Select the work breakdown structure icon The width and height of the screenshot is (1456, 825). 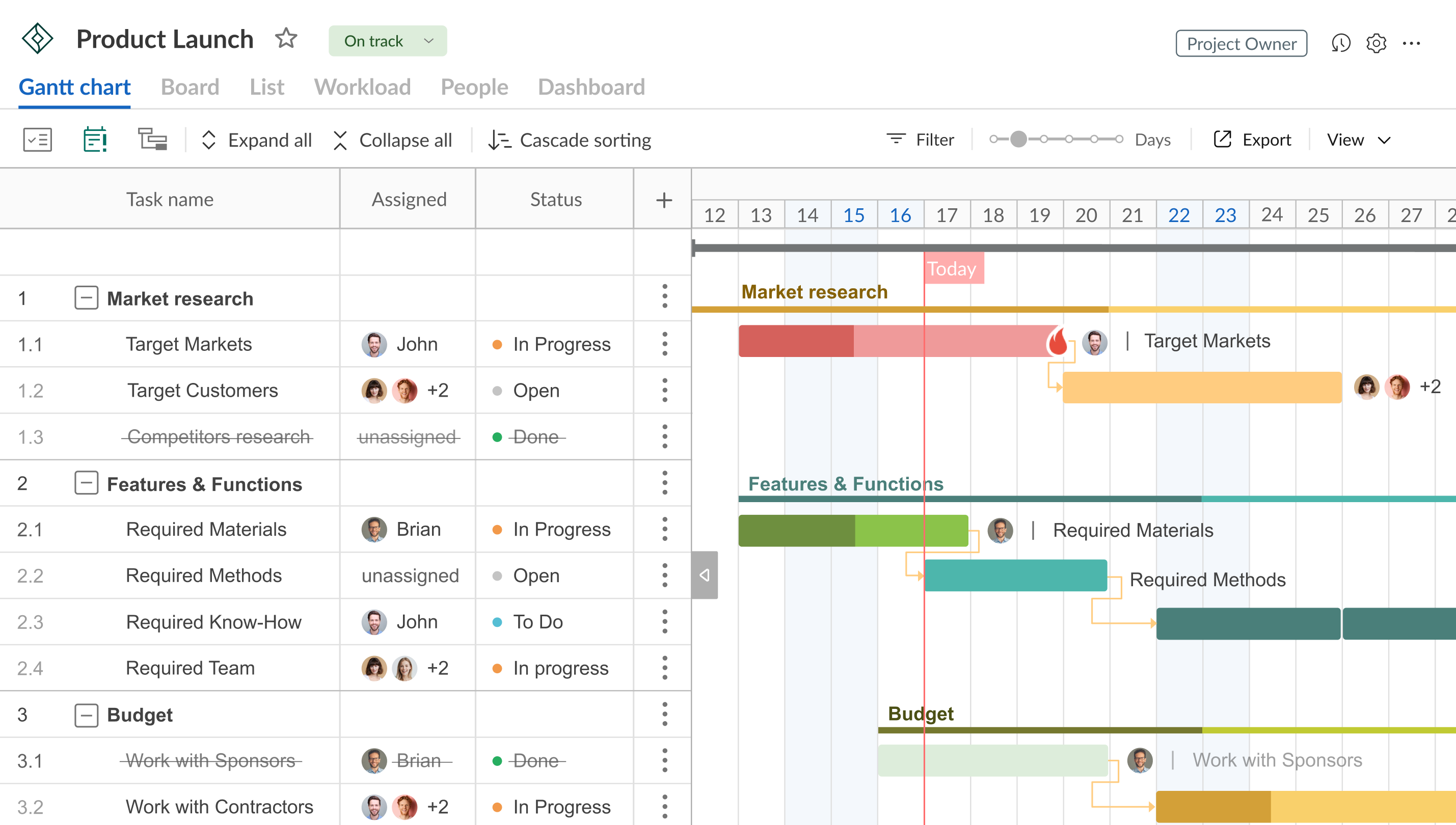pyautogui.click(x=152, y=140)
